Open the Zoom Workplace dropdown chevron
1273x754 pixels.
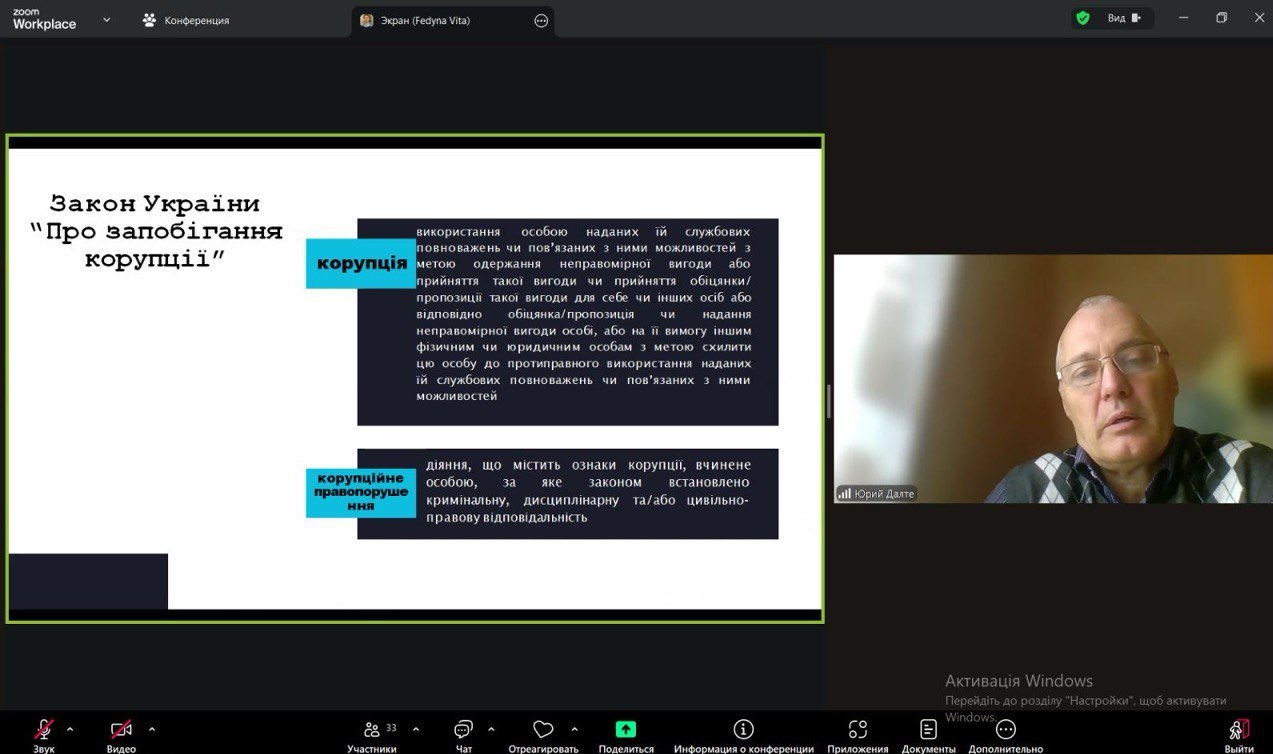pyautogui.click(x=107, y=20)
